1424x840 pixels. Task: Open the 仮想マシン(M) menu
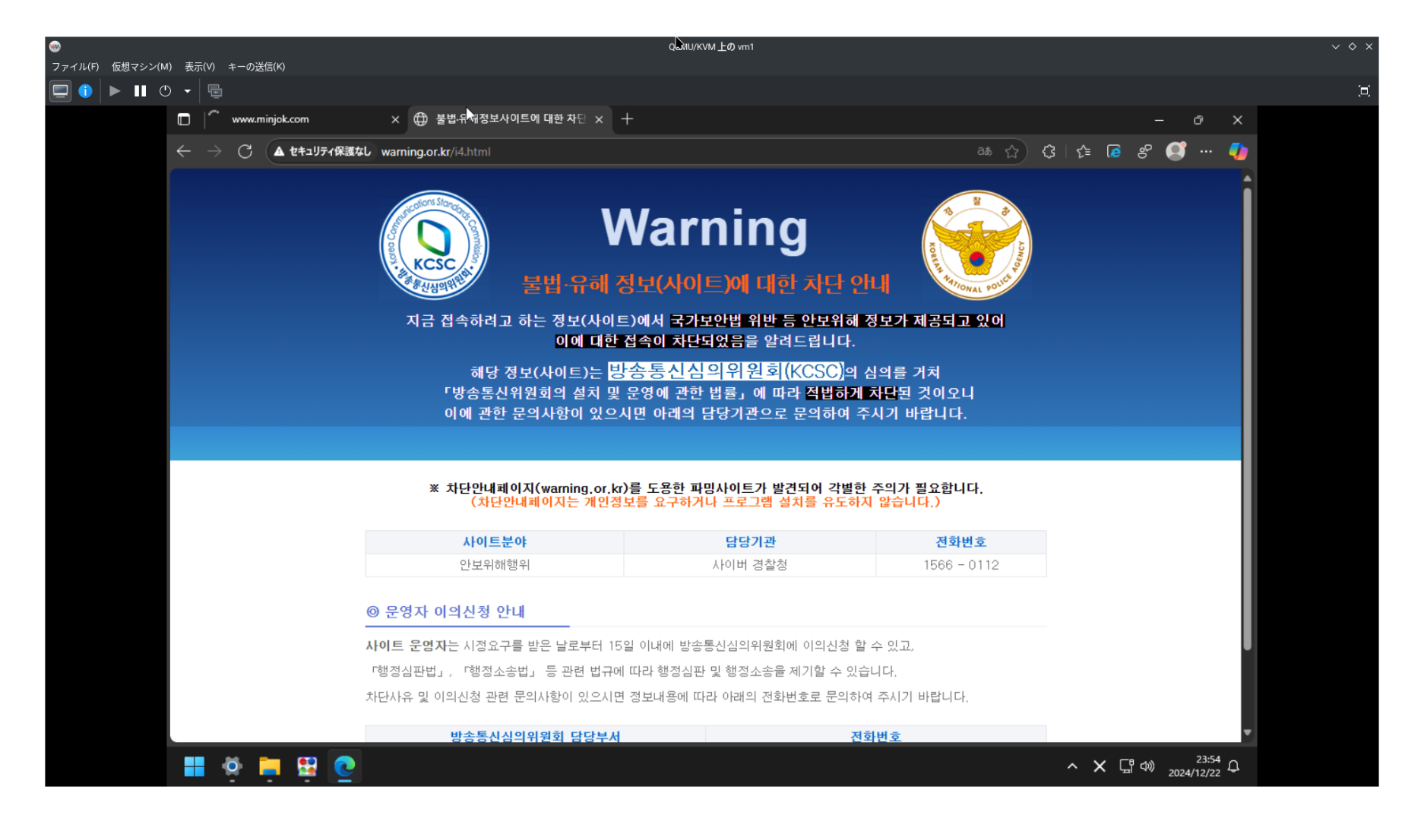[x=141, y=67]
